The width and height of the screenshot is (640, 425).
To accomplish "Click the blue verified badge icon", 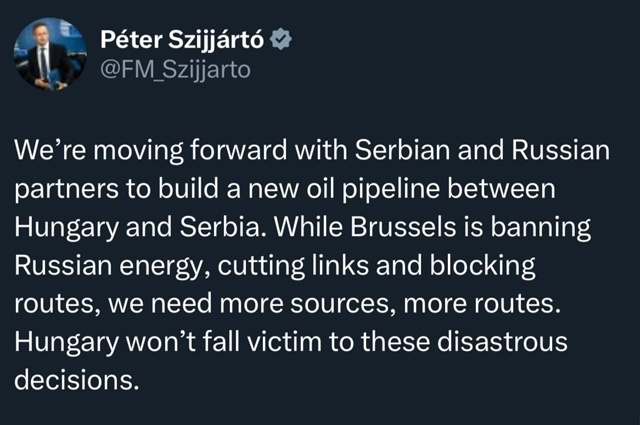I will tap(281, 39).
